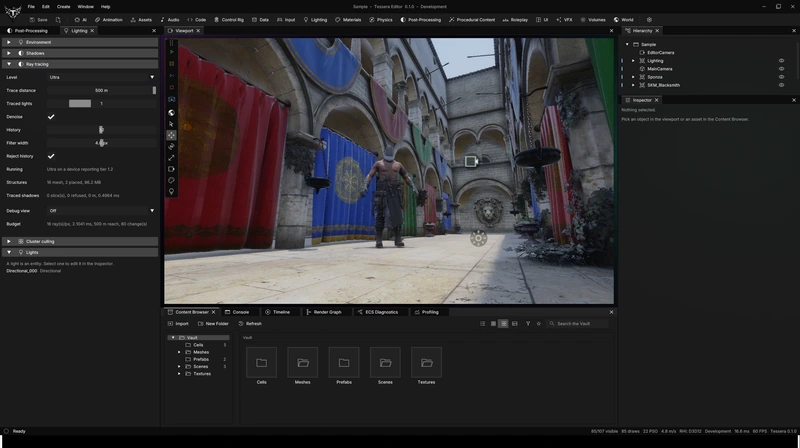Click the new document icon beside Save
This screenshot has width=800, height=448.
(x=58, y=20)
